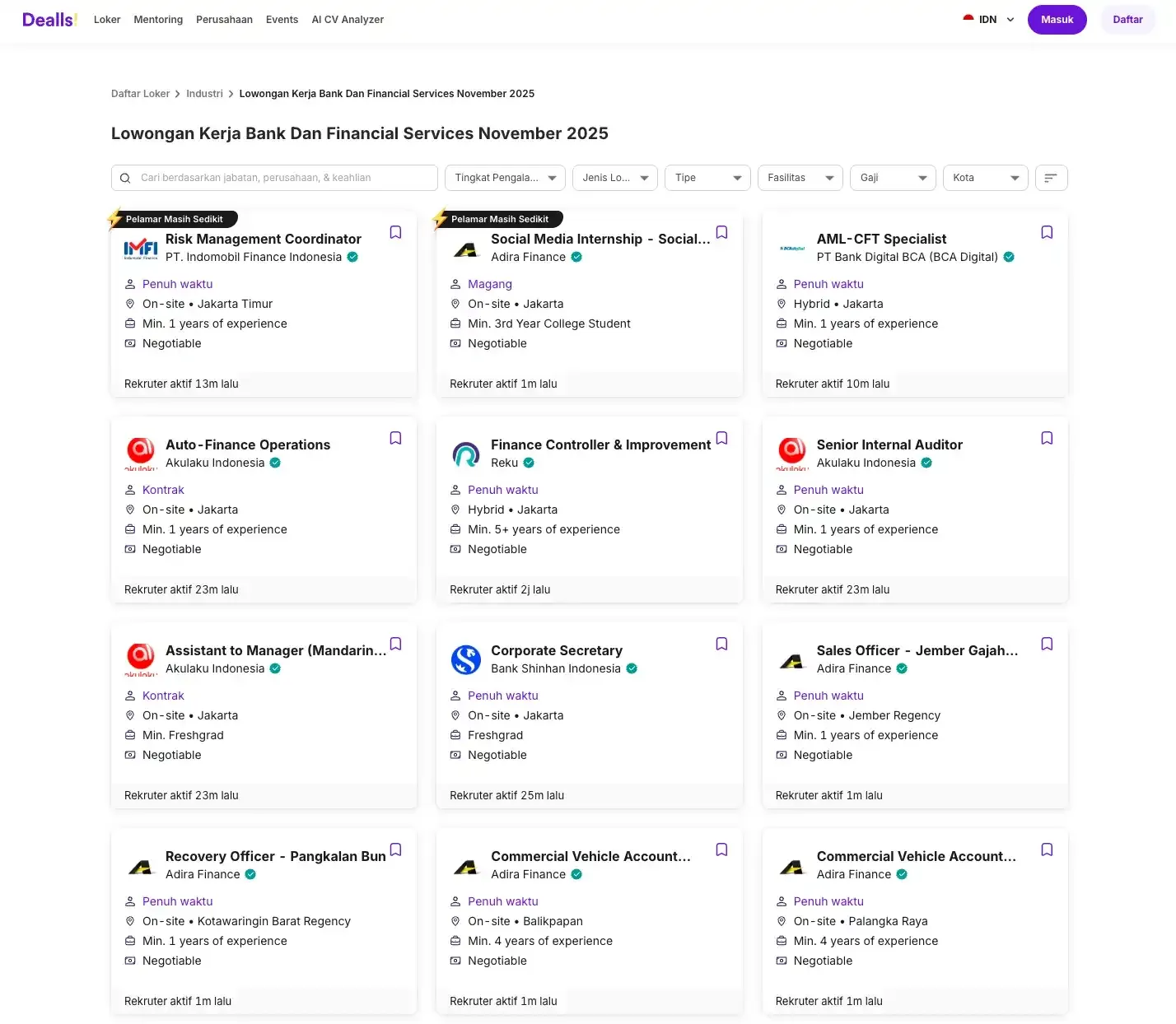Viewport: 1176px width, 1024px height.
Task: Click the Bank Shinhan Indonesia logo
Action: click(x=466, y=659)
